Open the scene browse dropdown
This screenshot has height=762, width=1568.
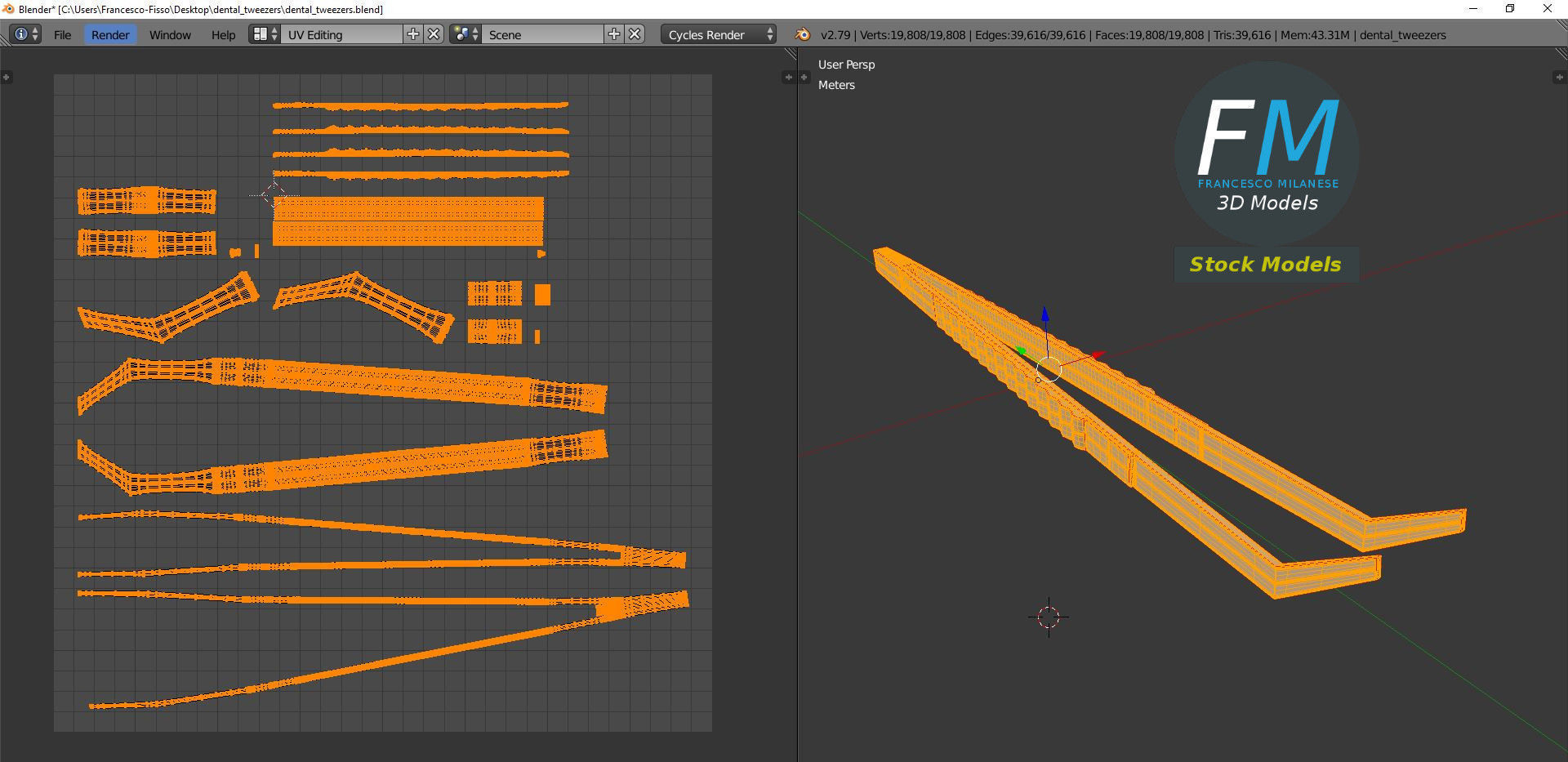pos(465,34)
